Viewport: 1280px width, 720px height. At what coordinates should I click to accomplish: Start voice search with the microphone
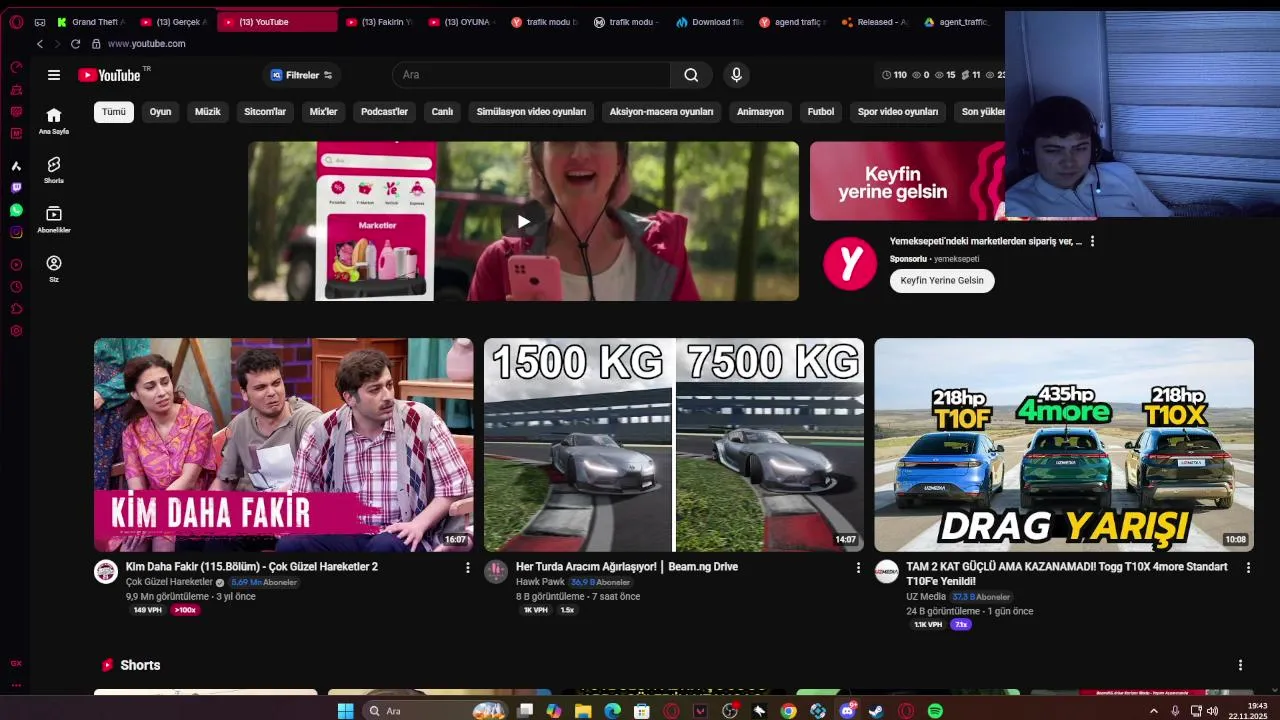point(737,75)
